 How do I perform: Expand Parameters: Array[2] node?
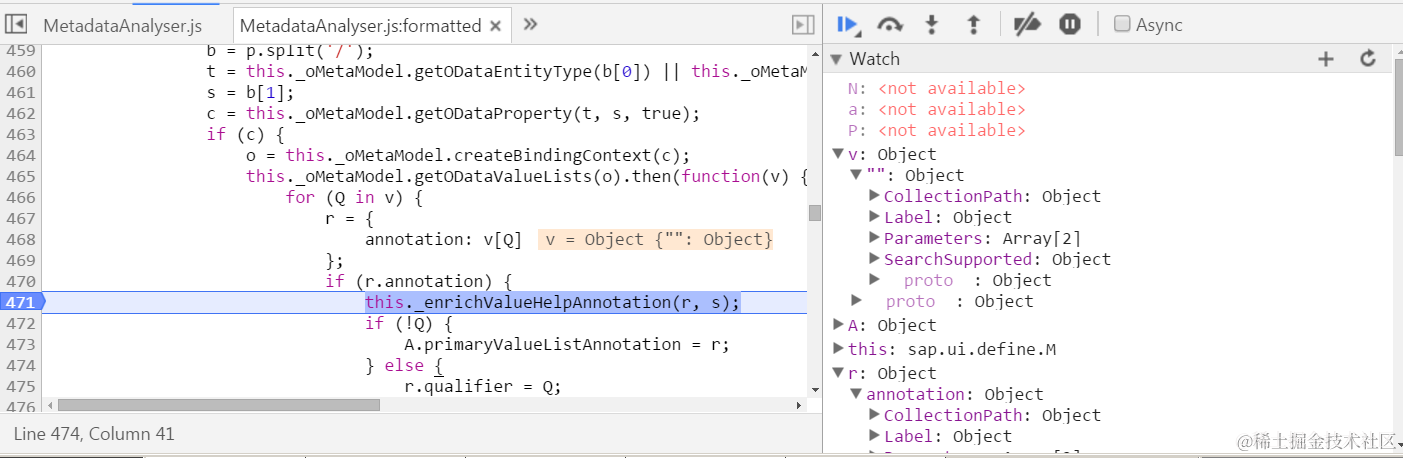875,238
